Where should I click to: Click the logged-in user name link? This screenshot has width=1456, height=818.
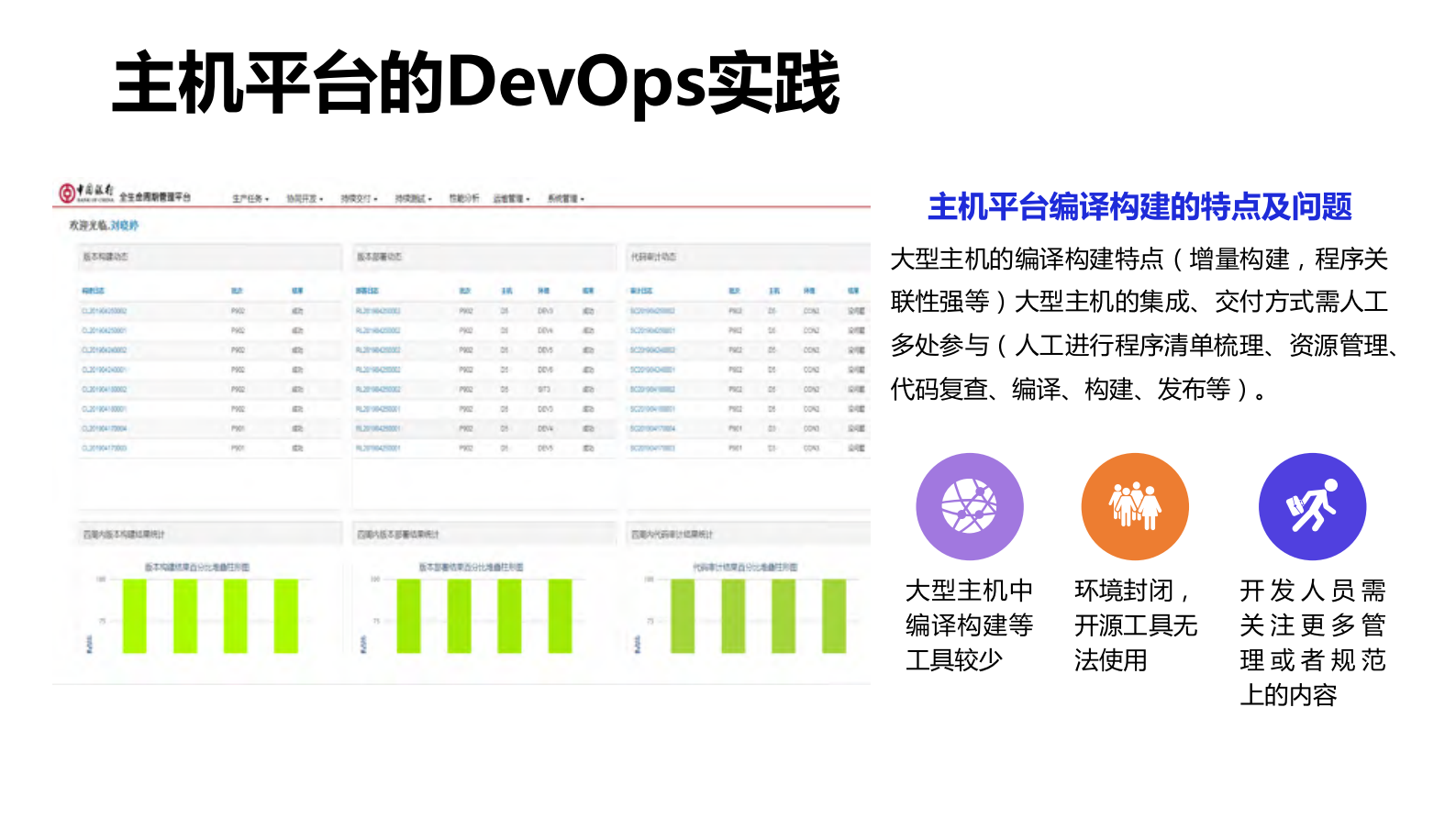tap(125, 226)
